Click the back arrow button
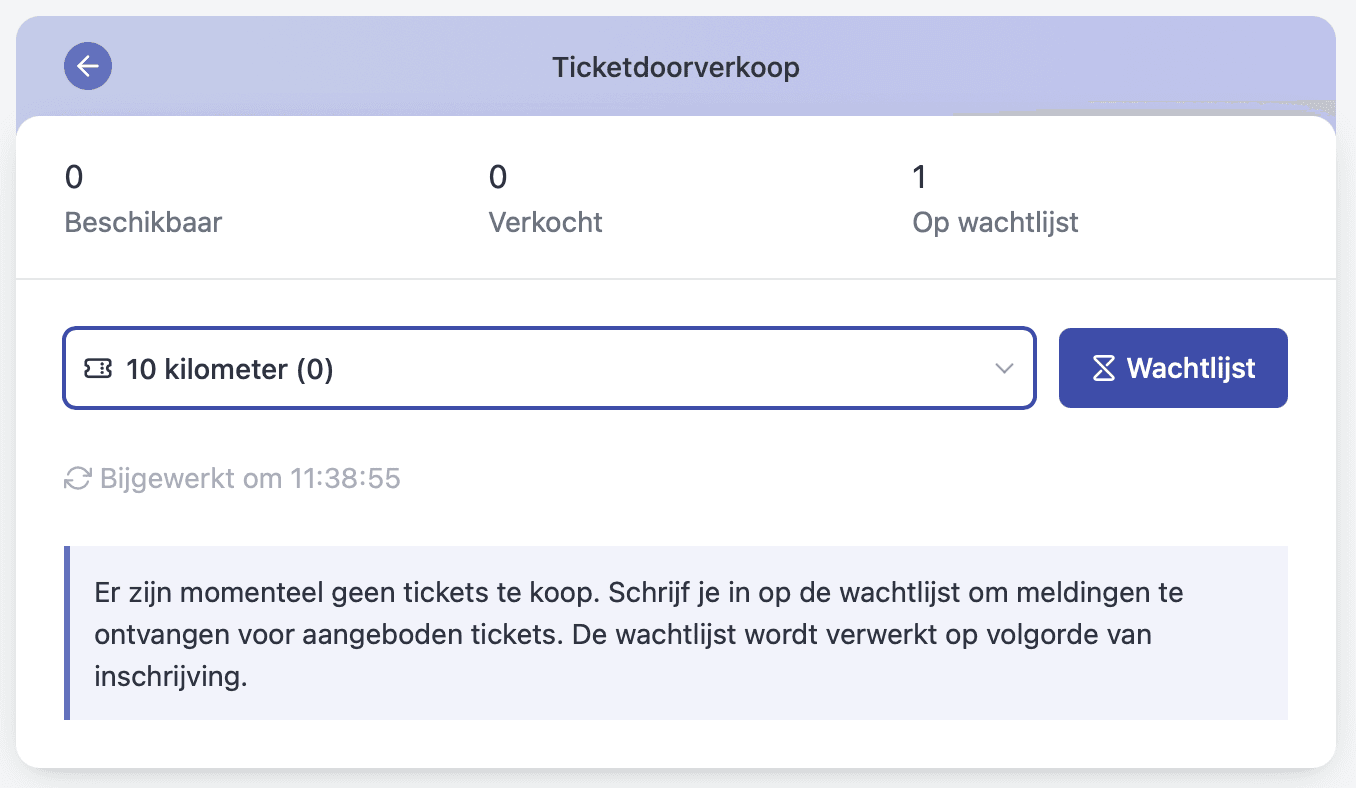Image resolution: width=1356 pixels, height=788 pixels. (88, 67)
